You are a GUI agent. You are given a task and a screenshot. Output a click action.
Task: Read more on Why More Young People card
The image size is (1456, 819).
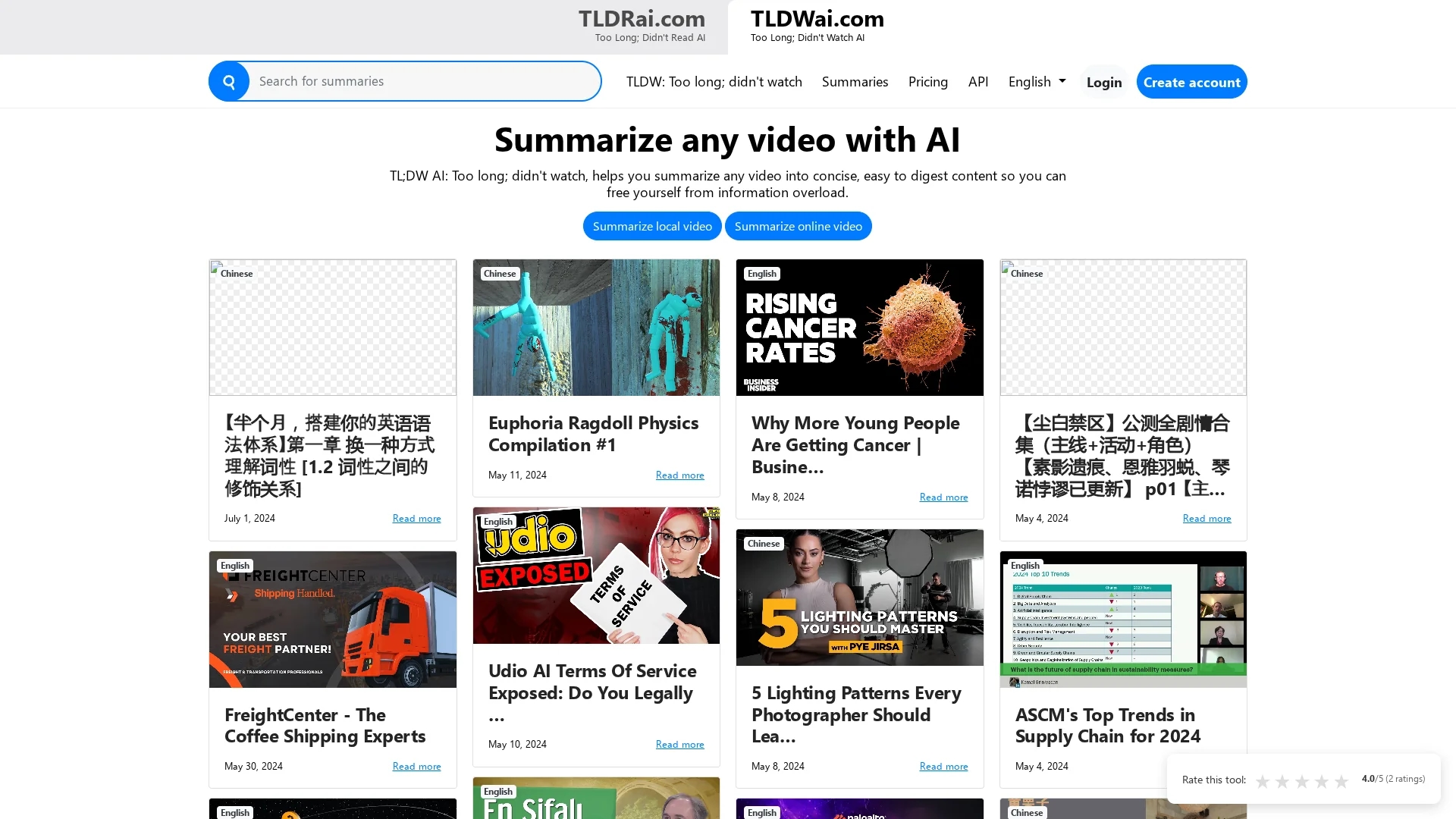(943, 497)
